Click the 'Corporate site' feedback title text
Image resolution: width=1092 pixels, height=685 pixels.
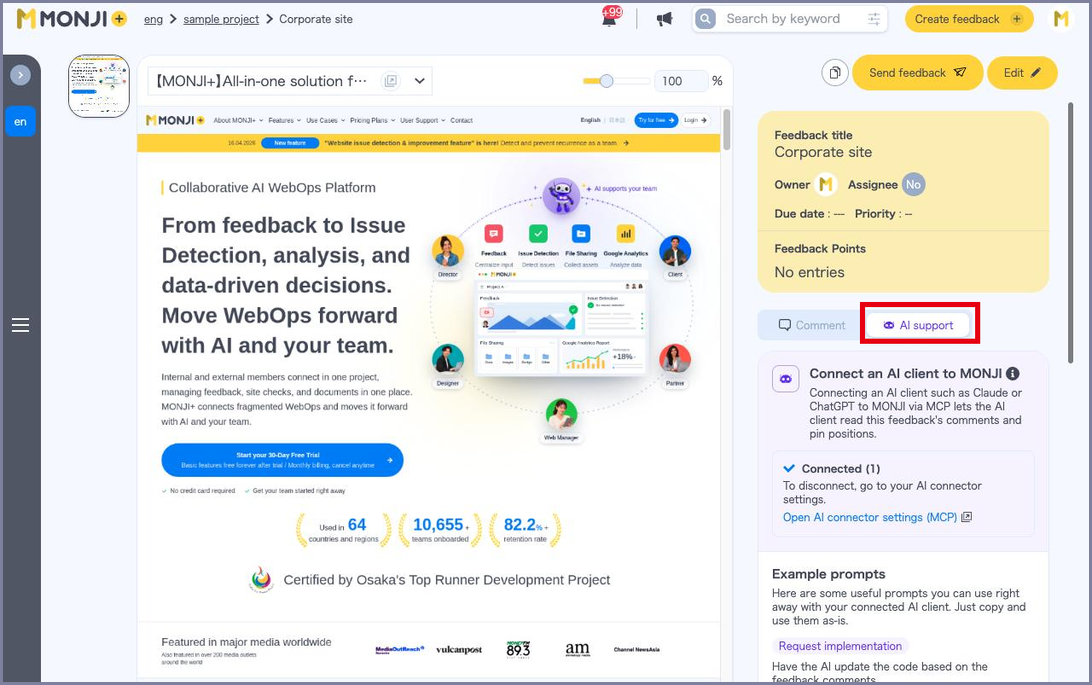tap(823, 152)
